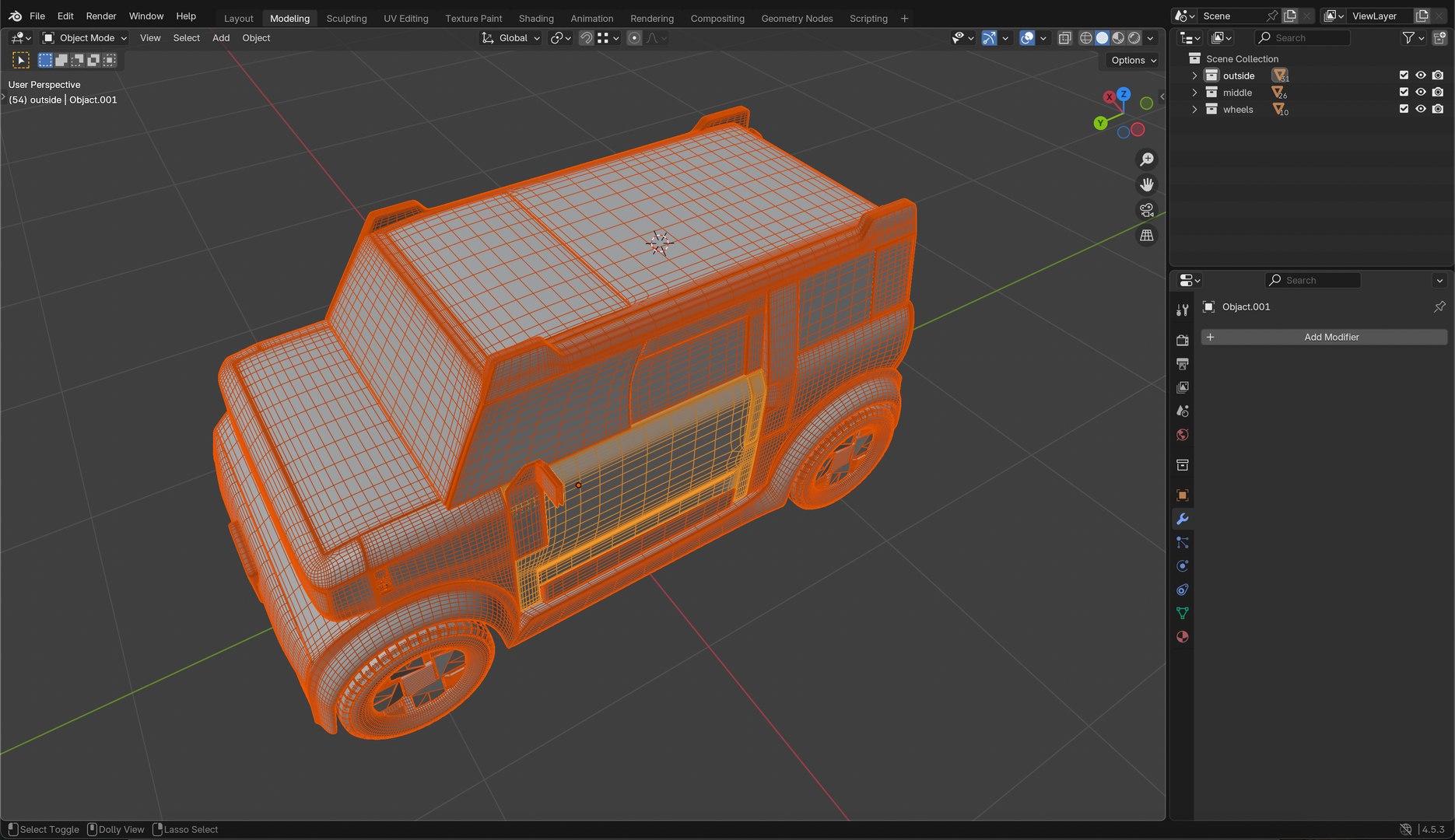The image size is (1455, 840).
Task: Click the pan hand viewport gizmo
Action: click(x=1147, y=184)
